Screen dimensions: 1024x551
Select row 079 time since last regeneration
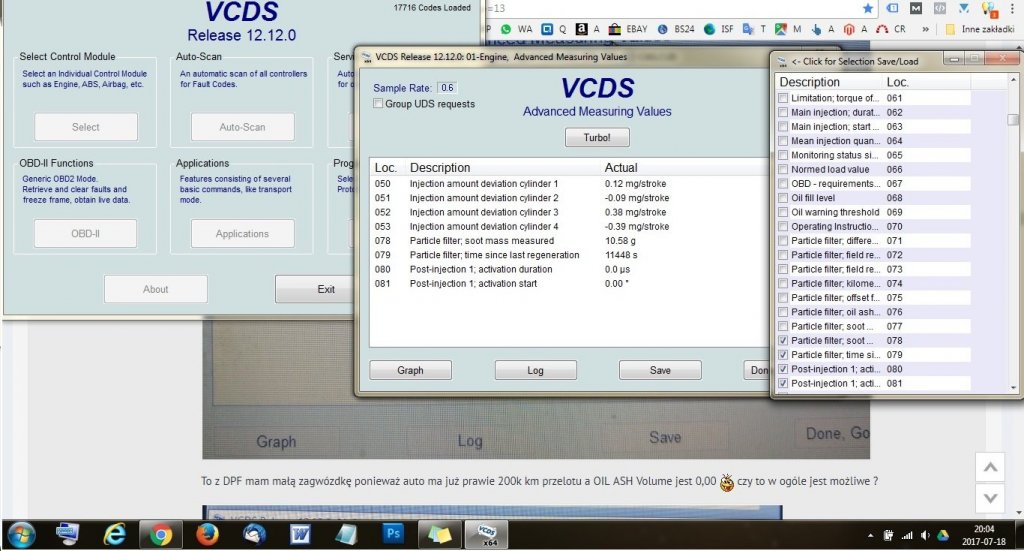(568, 255)
